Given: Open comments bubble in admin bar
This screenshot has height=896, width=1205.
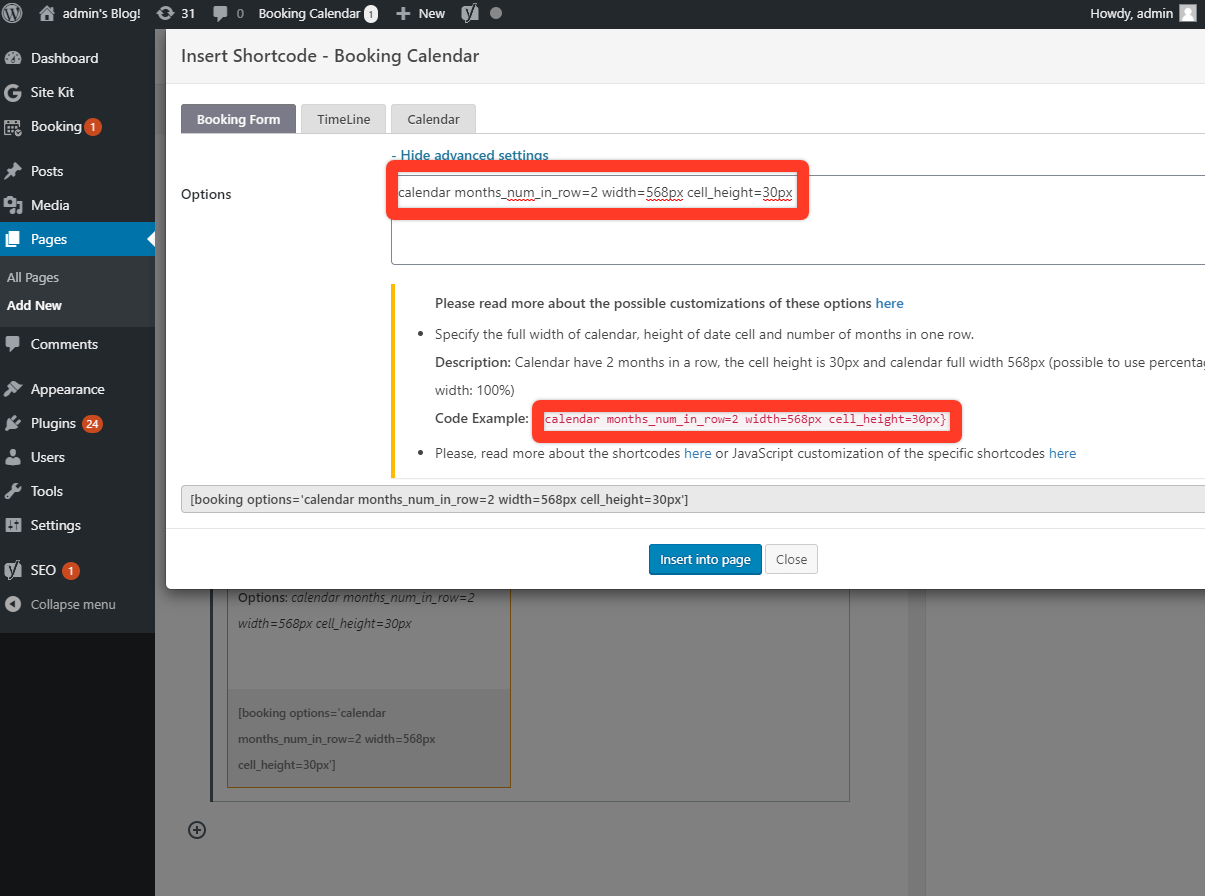Looking at the screenshot, I should coord(228,14).
